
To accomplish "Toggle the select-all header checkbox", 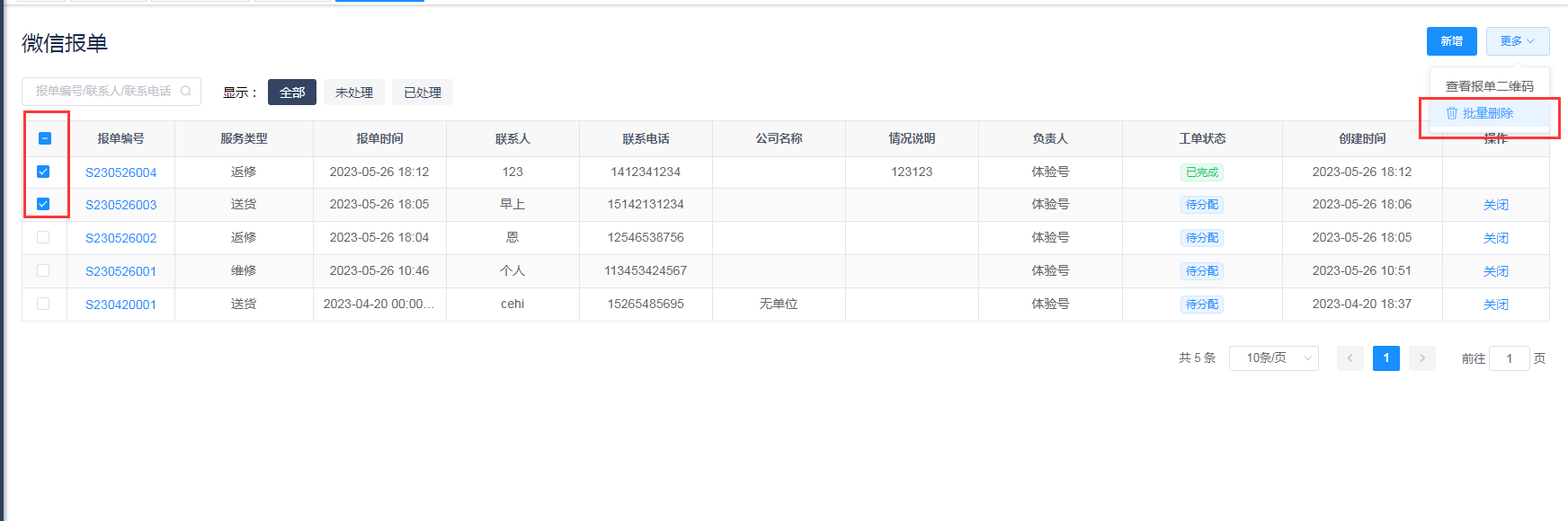I will tap(45, 138).
